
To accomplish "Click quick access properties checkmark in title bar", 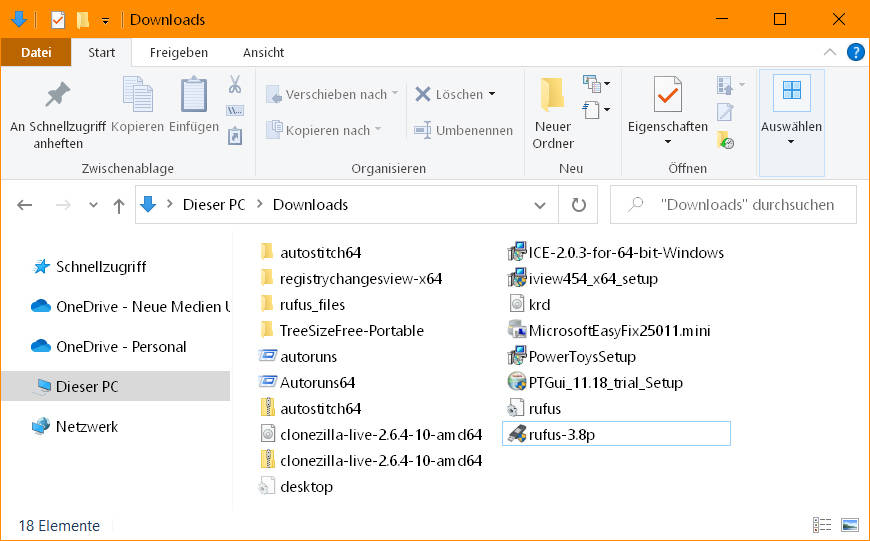I will pos(58,20).
